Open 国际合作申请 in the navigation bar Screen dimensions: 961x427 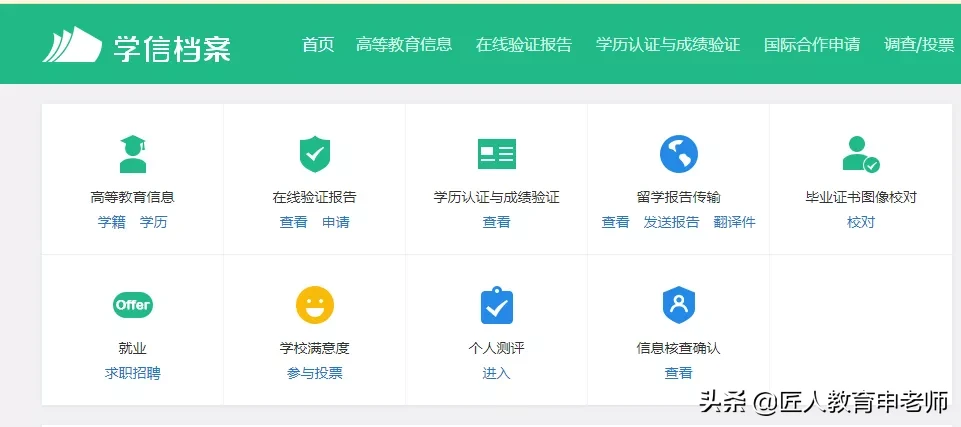click(x=811, y=44)
